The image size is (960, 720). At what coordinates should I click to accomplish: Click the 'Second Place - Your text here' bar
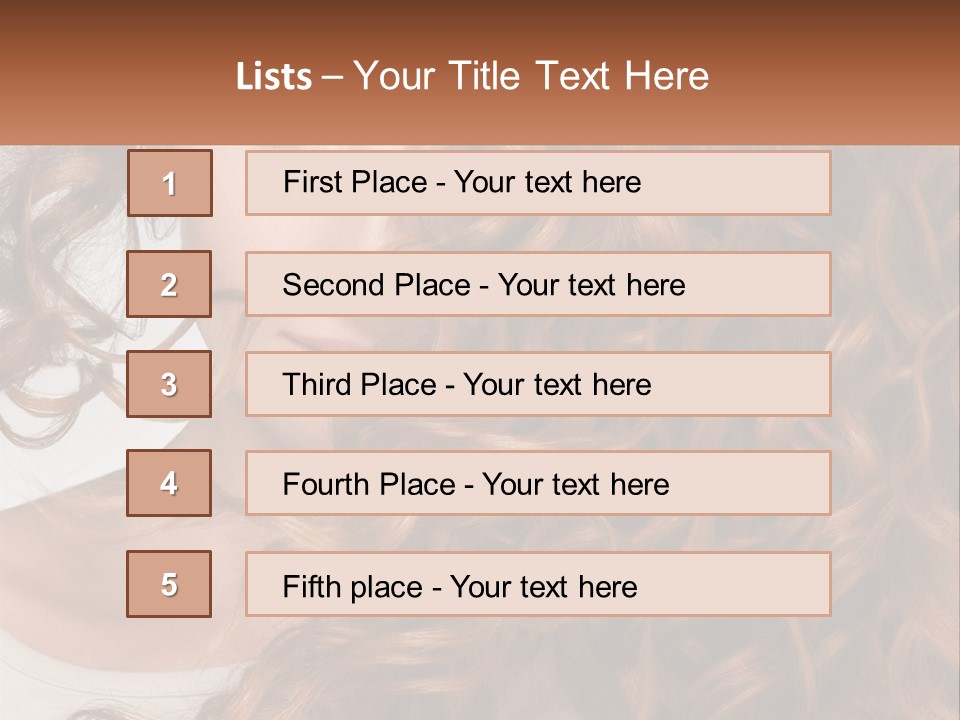(538, 284)
